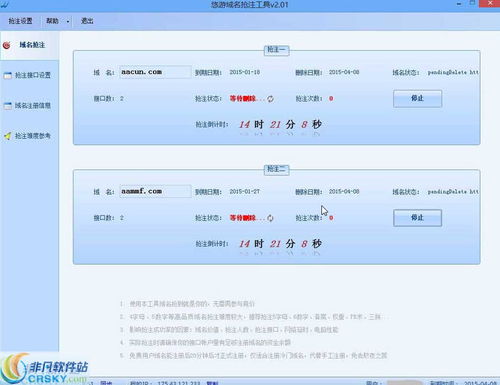Viewport: 500px width, 385px height.
Task: Open 抢注接口设置 in the sidebar
Action: [x=33, y=75]
